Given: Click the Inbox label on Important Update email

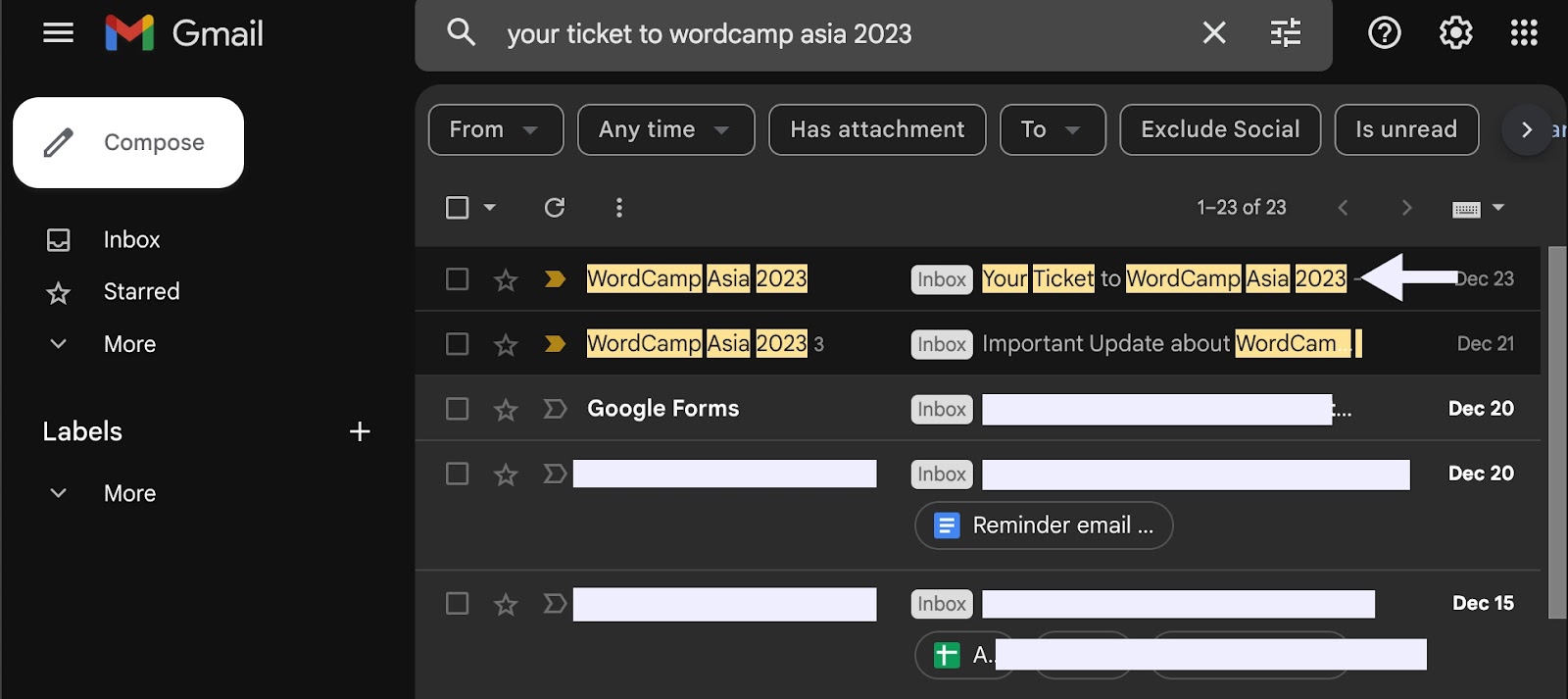Looking at the screenshot, I should tap(942, 344).
